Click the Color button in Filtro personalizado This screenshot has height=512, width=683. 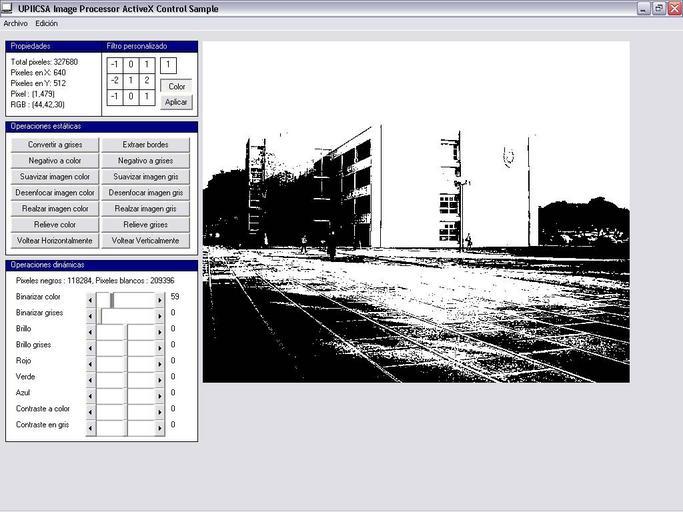(176, 86)
